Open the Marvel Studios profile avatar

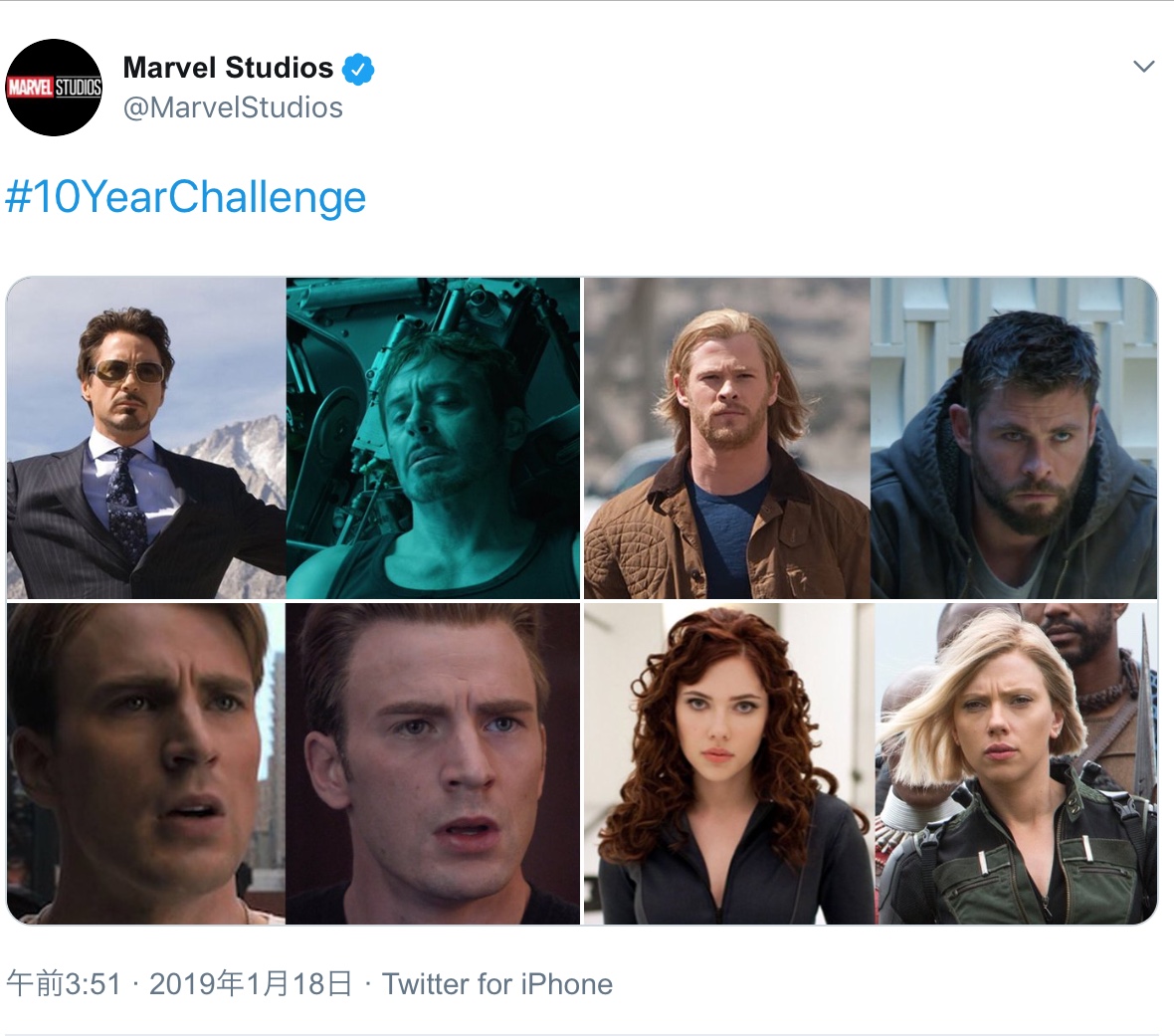[54, 88]
